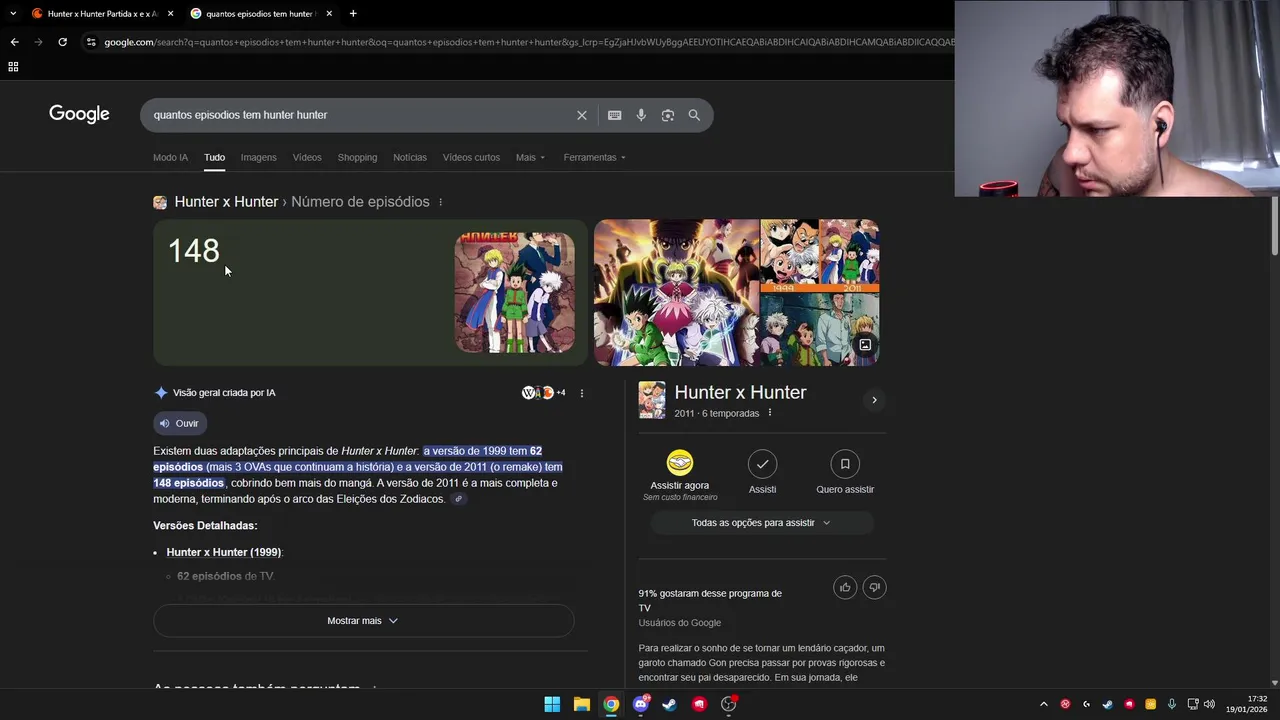1280x720 pixels.
Task: Open options dots next to 6 temporadas
Action: click(x=770, y=413)
